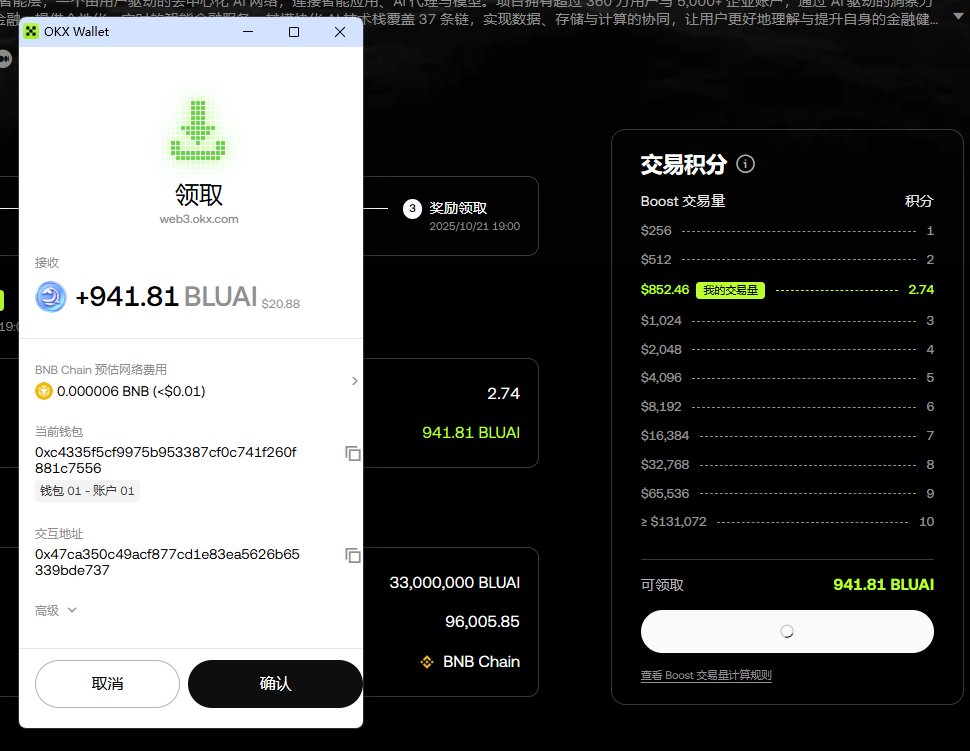
Task: Click the 2025/10/21 19:00 date
Action: point(474,226)
